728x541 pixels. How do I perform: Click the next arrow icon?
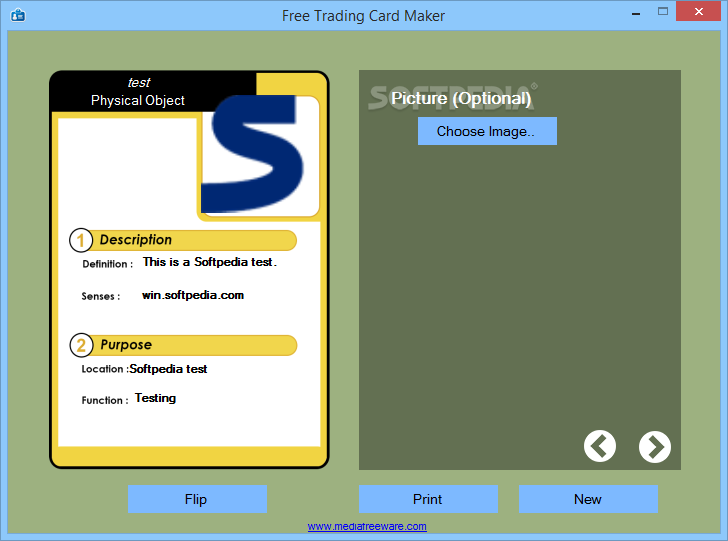coord(655,447)
